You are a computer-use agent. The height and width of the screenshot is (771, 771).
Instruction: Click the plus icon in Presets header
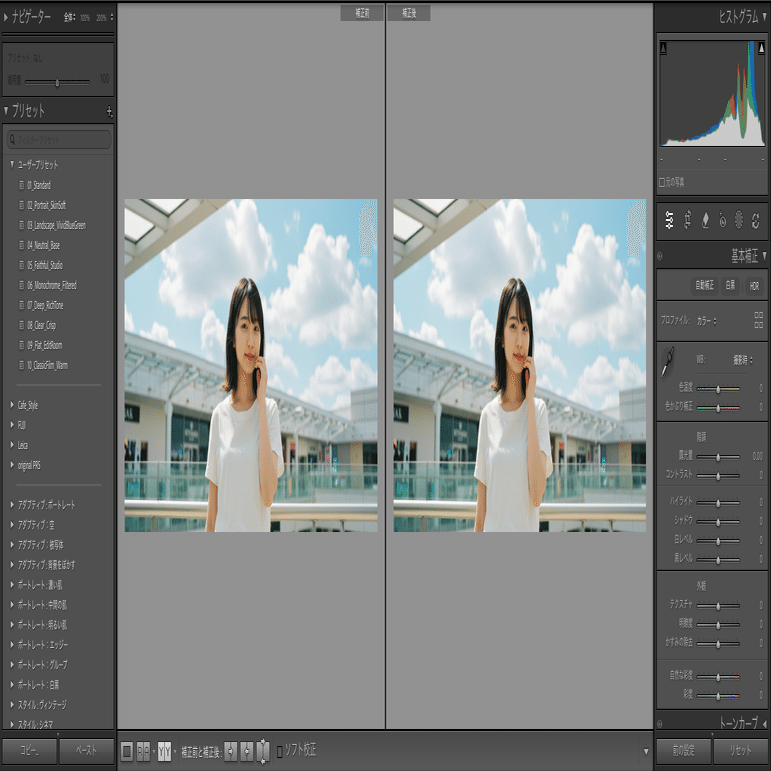[109, 111]
